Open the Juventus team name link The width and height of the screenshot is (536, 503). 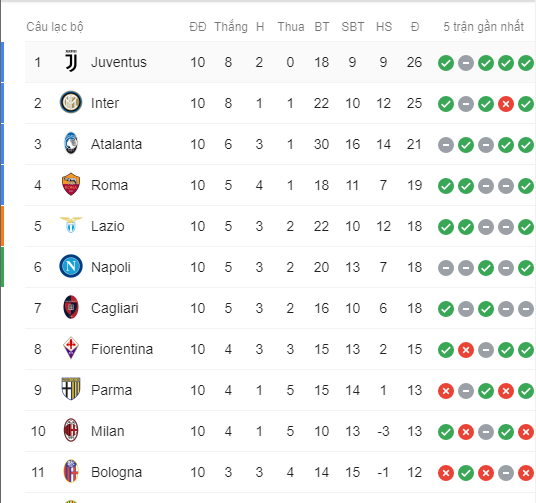(119, 62)
